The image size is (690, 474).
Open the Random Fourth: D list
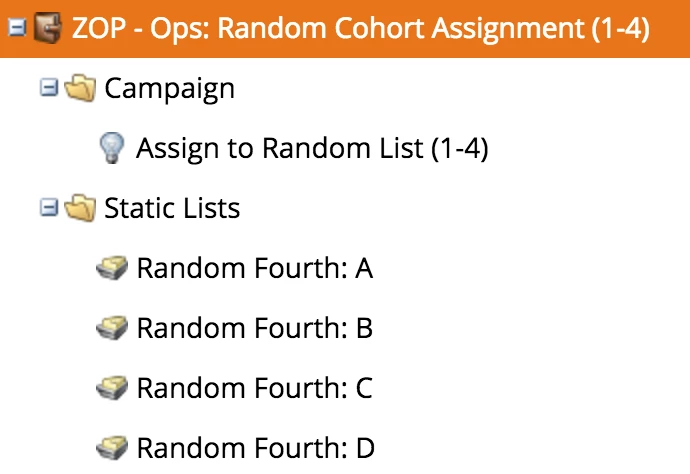[x=256, y=448]
